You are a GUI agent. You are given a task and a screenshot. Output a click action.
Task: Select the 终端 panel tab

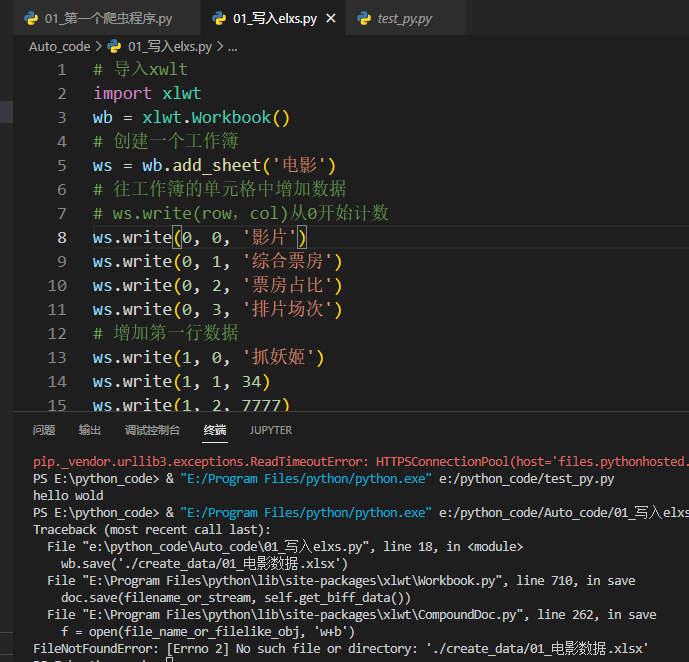[x=215, y=430]
